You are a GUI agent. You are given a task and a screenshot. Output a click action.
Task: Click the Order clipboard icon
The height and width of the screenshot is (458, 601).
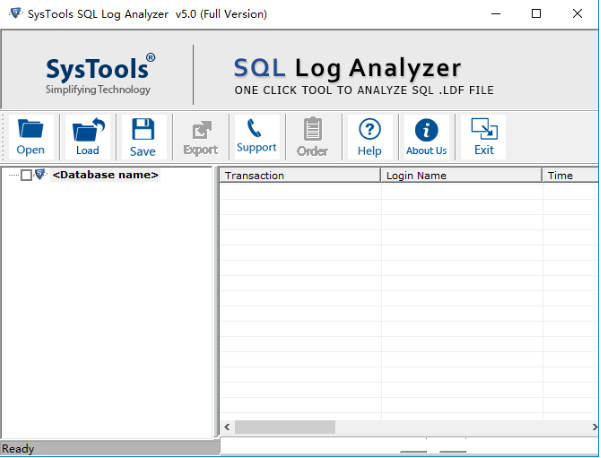click(x=313, y=130)
